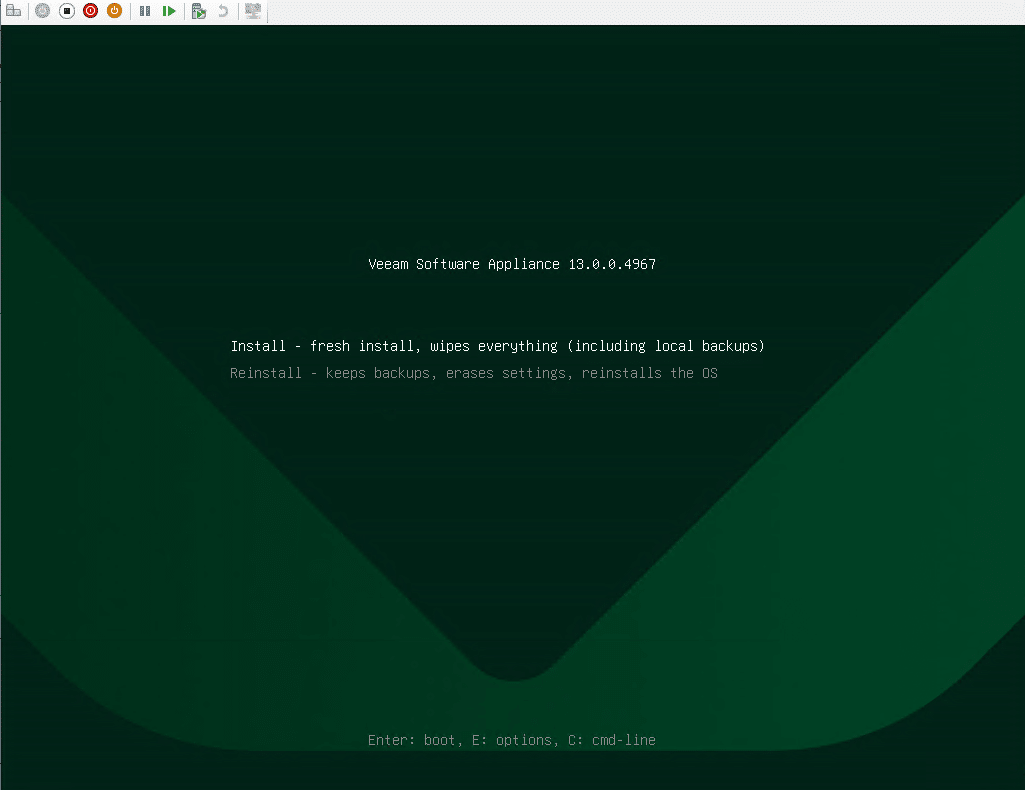Select the Install fresh install boot entry
Image resolution: width=1025 pixels, height=790 pixels.
[497, 346]
